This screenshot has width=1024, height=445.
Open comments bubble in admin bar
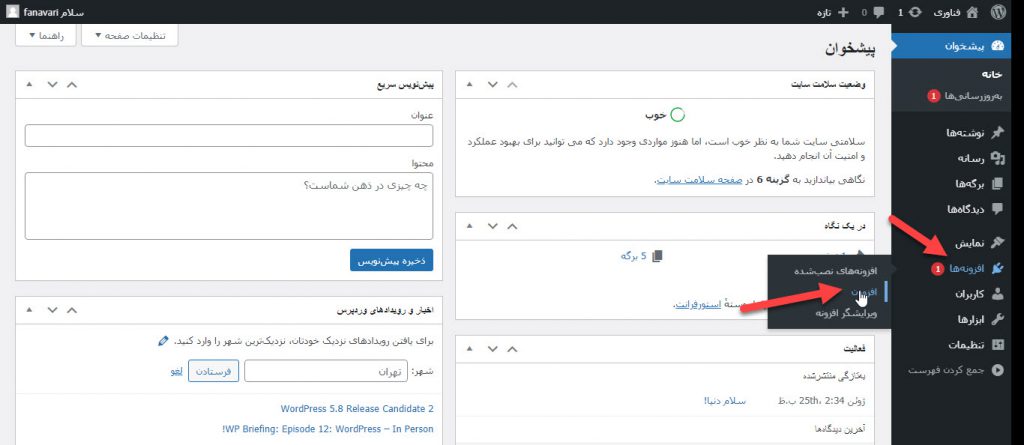coord(872,12)
